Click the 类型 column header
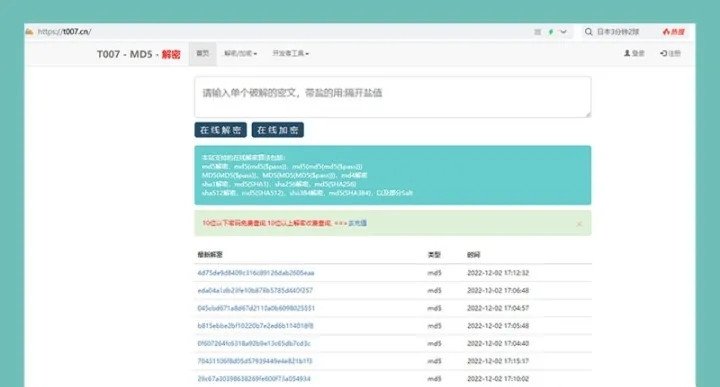Viewport: 720px width, 387px height. pyautogui.click(x=434, y=254)
